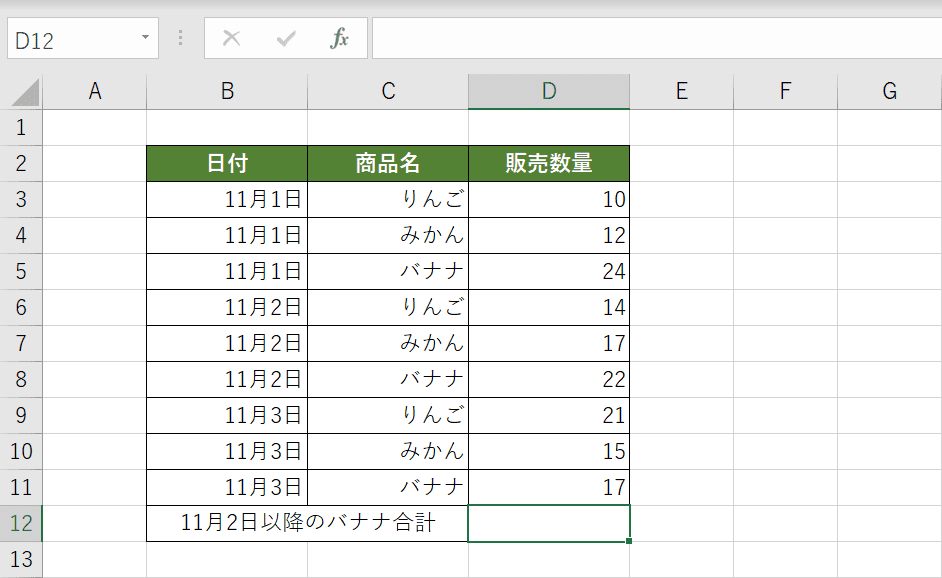Select column E header
942x578 pixels.
coord(682,91)
